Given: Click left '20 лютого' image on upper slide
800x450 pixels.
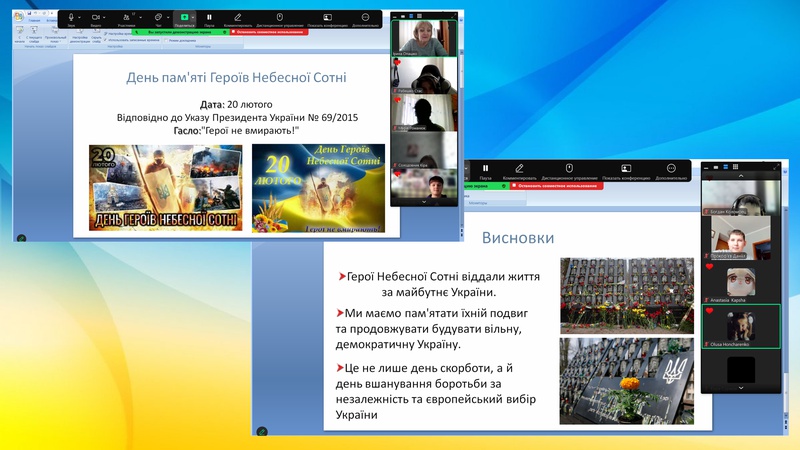Looking at the screenshot, I should point(165,187).
